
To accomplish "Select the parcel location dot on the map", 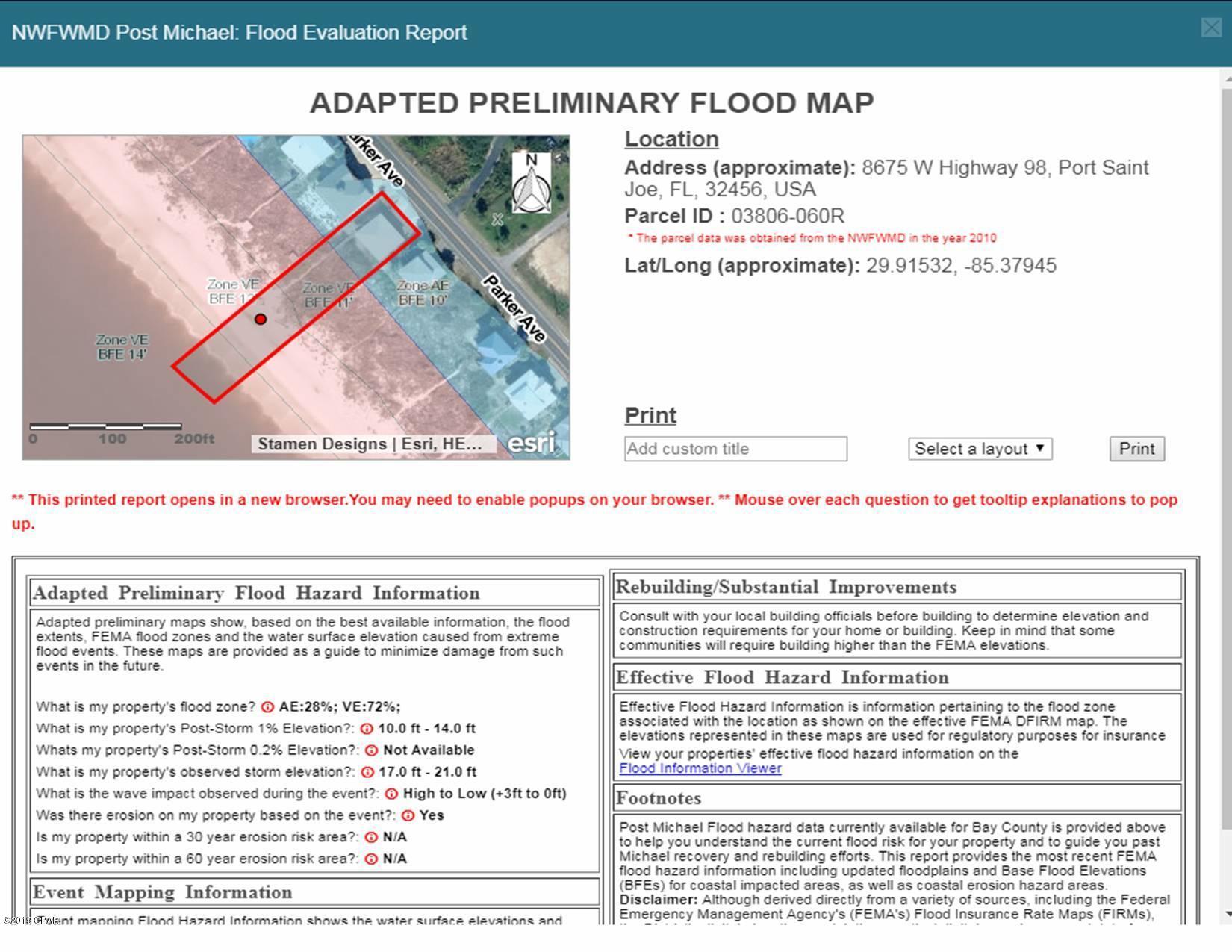I will tap(260, 319).
